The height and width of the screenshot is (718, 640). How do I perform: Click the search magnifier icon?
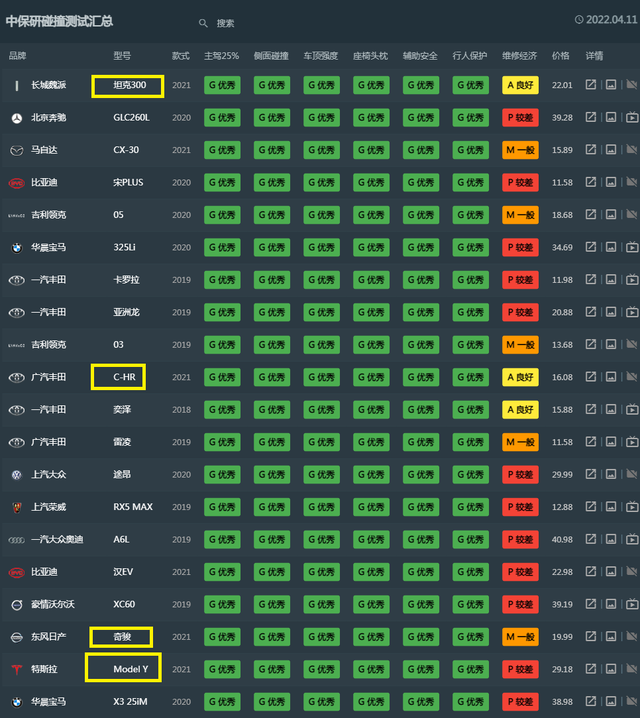203,23
